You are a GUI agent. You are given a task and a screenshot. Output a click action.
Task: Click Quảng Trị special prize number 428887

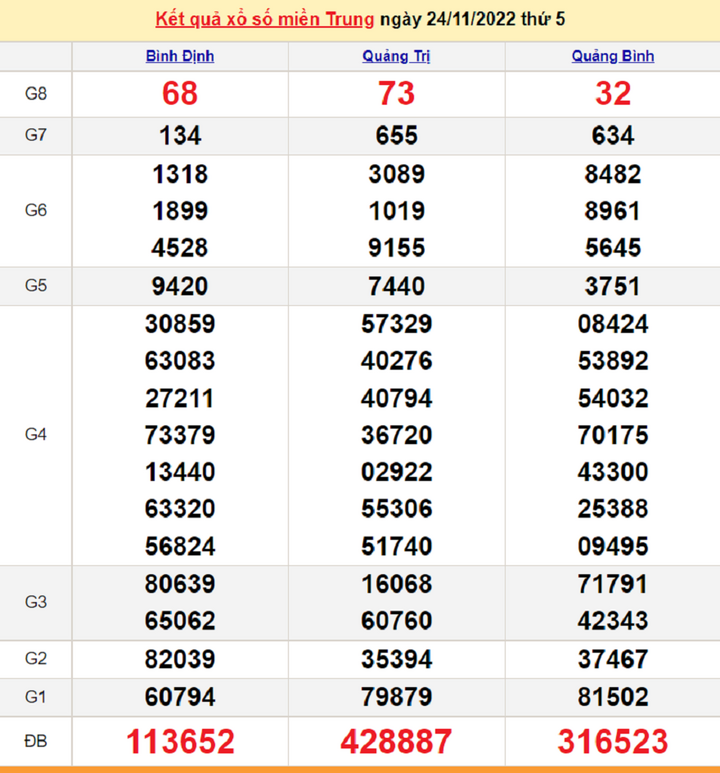396,741
